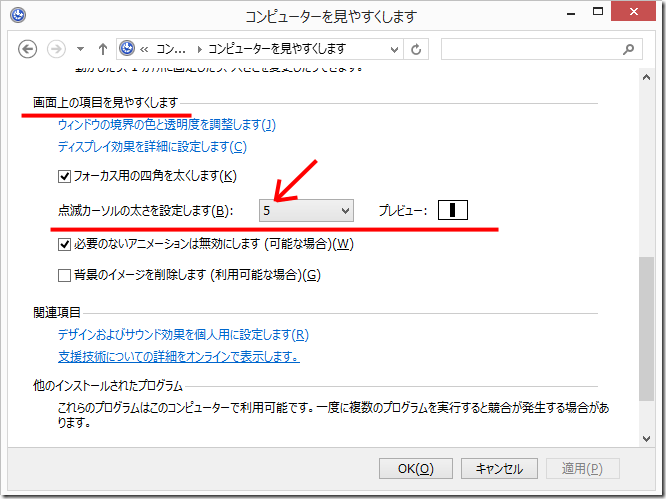Open the blinking cursor thickness dropdown
The image size is (666, 499).
point(306,210)
